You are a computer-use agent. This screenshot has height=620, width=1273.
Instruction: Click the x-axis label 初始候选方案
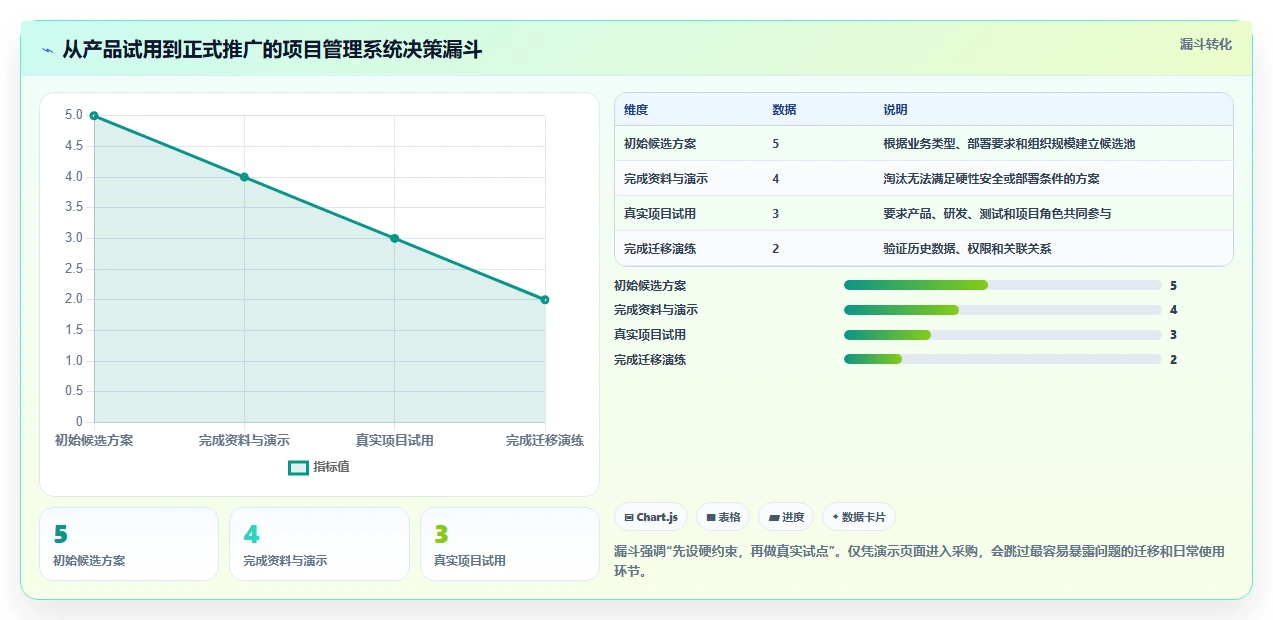point(94,440)
